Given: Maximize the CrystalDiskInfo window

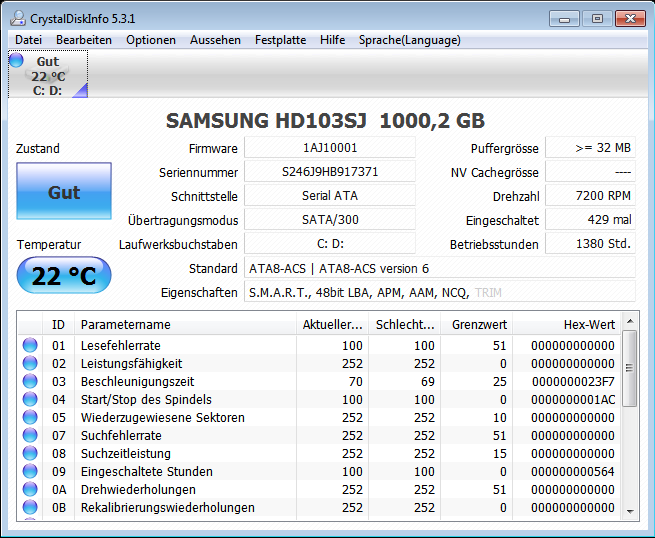Looking at the screenshot, I should 597,19.
